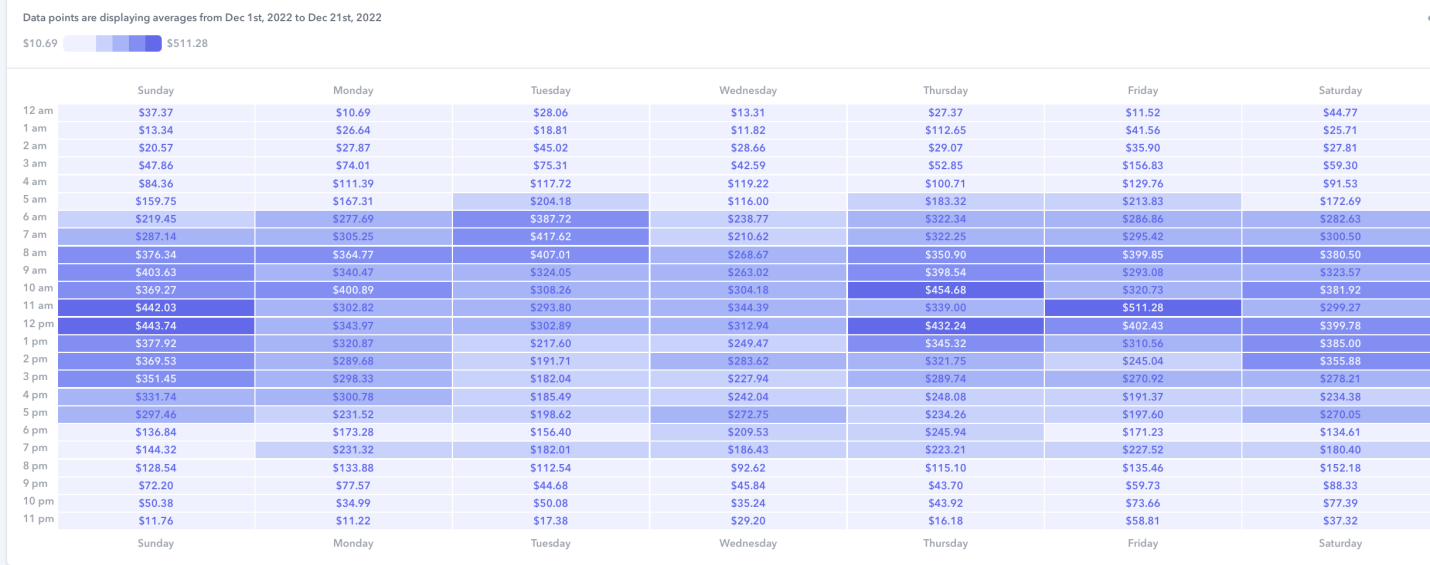Click Monday 11 pm cell $11.22

coord(353,521)
